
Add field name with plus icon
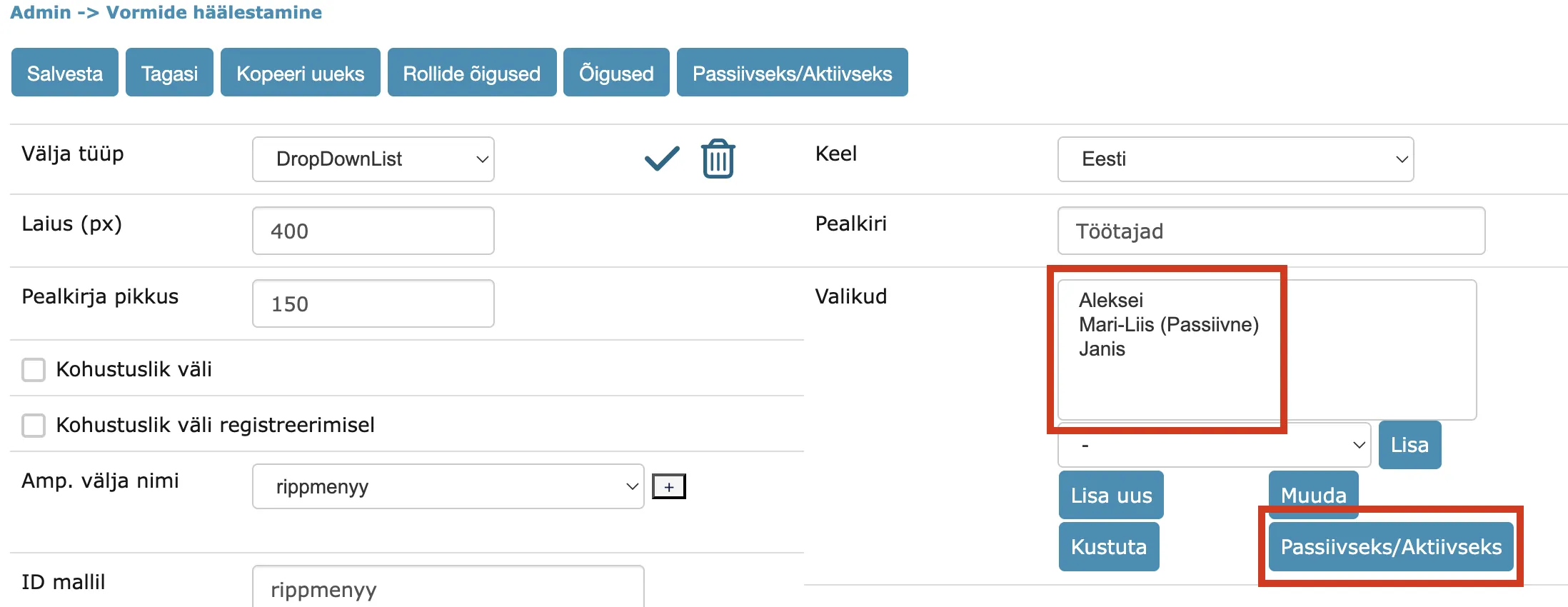[x=669, y=487]
